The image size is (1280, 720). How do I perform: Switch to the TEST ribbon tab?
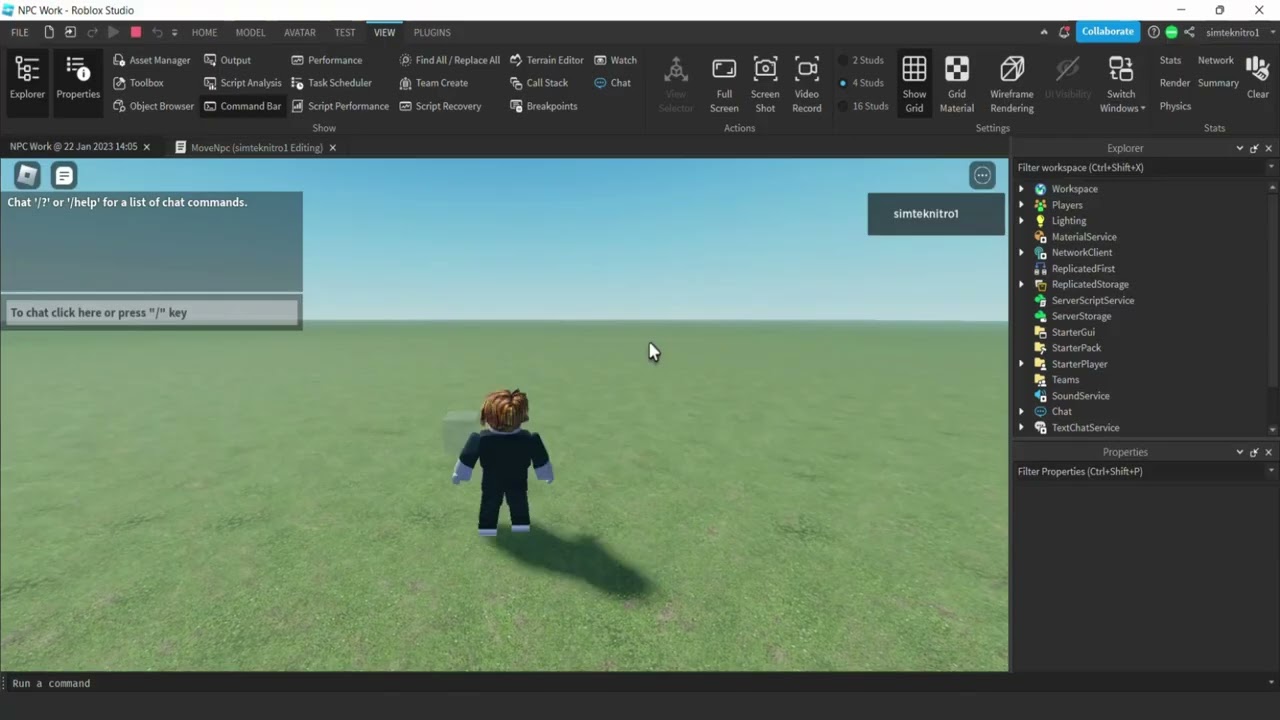click(x=345, y=32)
